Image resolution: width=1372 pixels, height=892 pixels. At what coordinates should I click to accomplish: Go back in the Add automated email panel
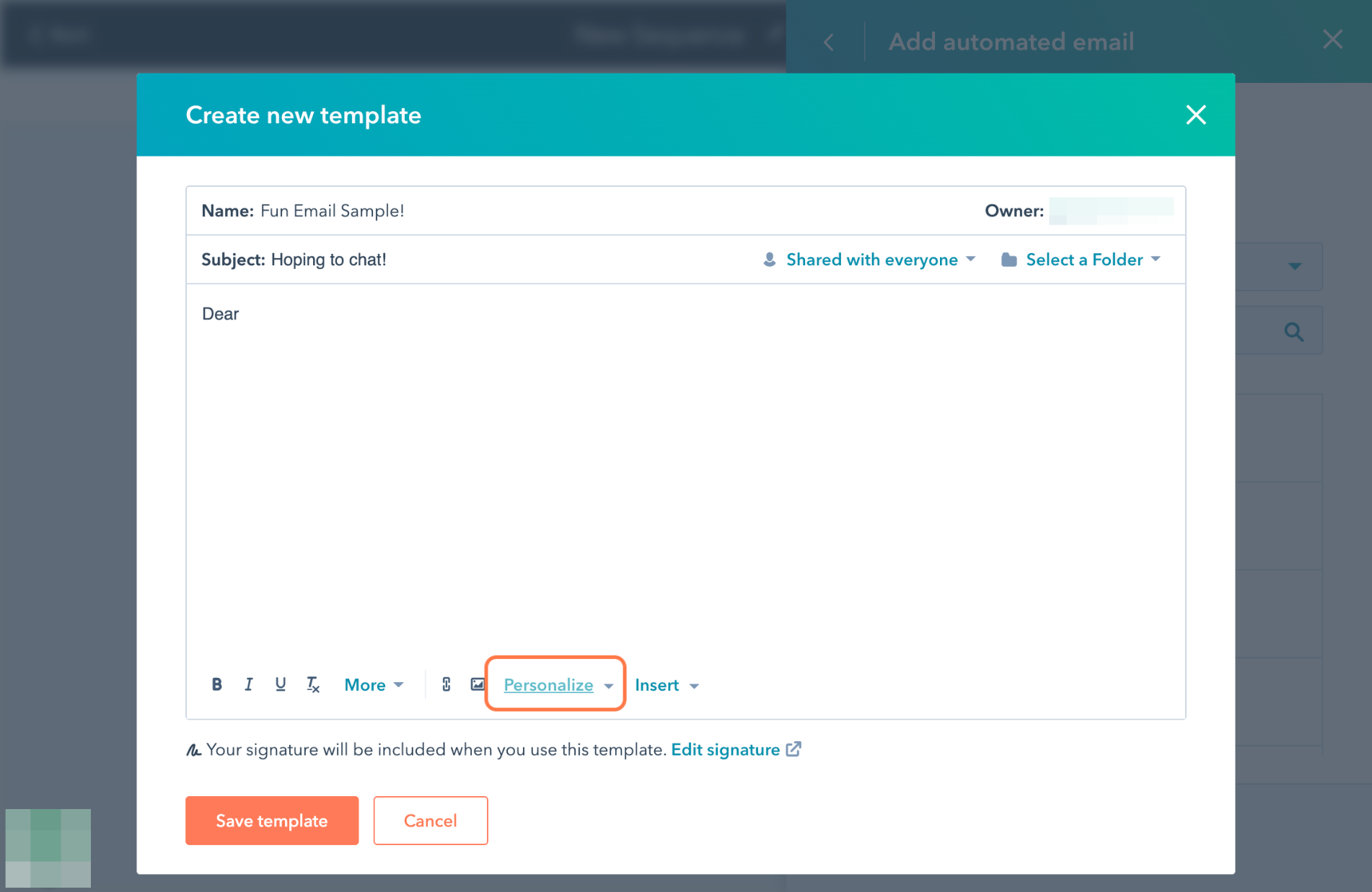(829, 43)
